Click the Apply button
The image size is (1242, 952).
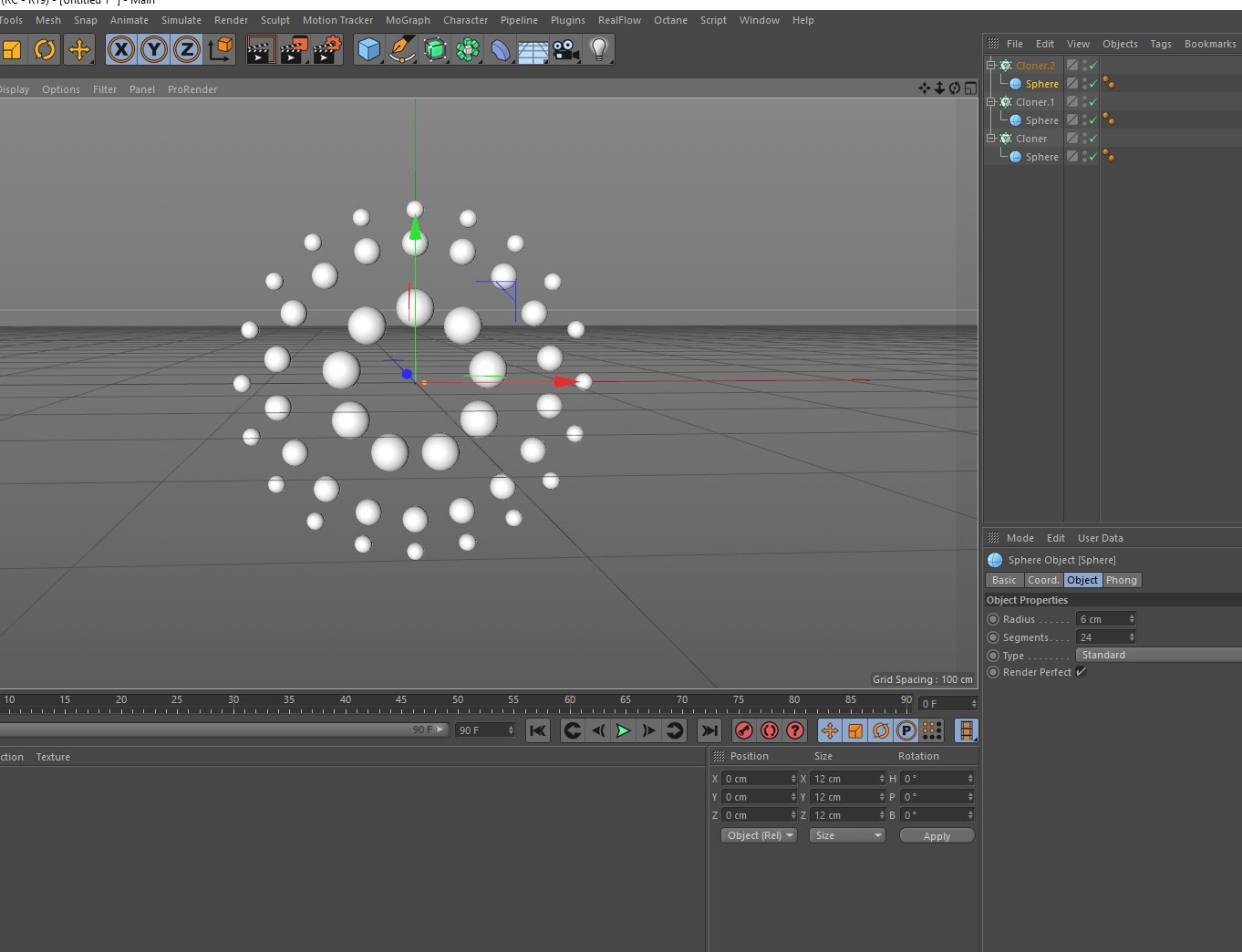pyautogui.click(x=937, y=835)
